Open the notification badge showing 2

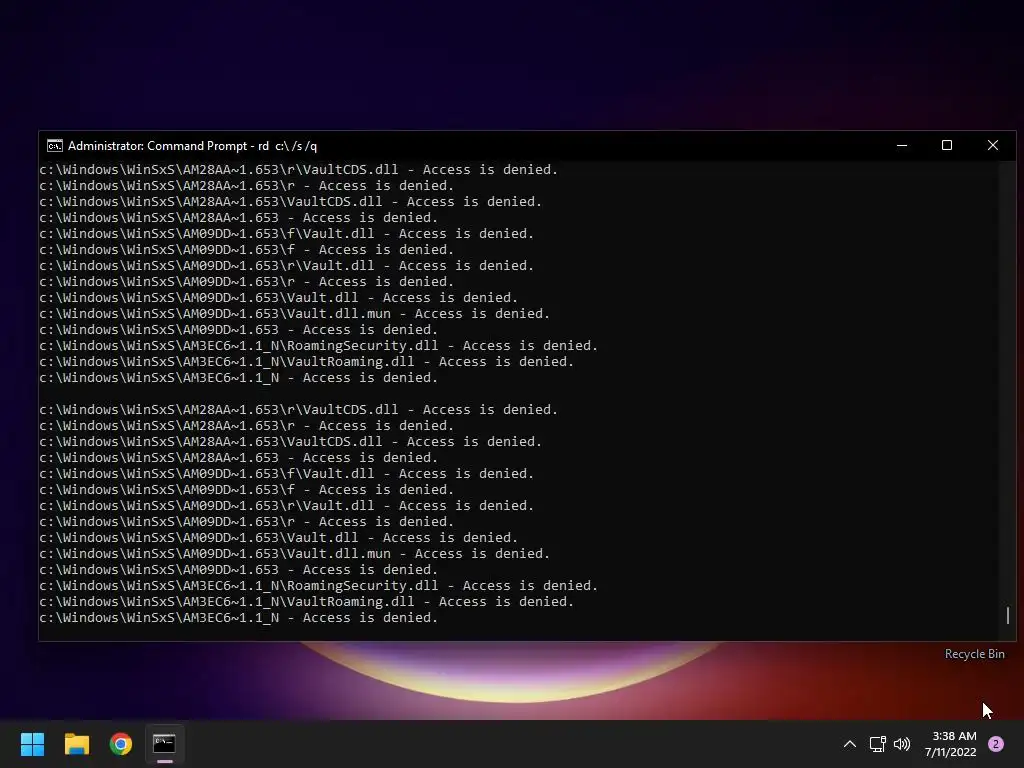996,744
